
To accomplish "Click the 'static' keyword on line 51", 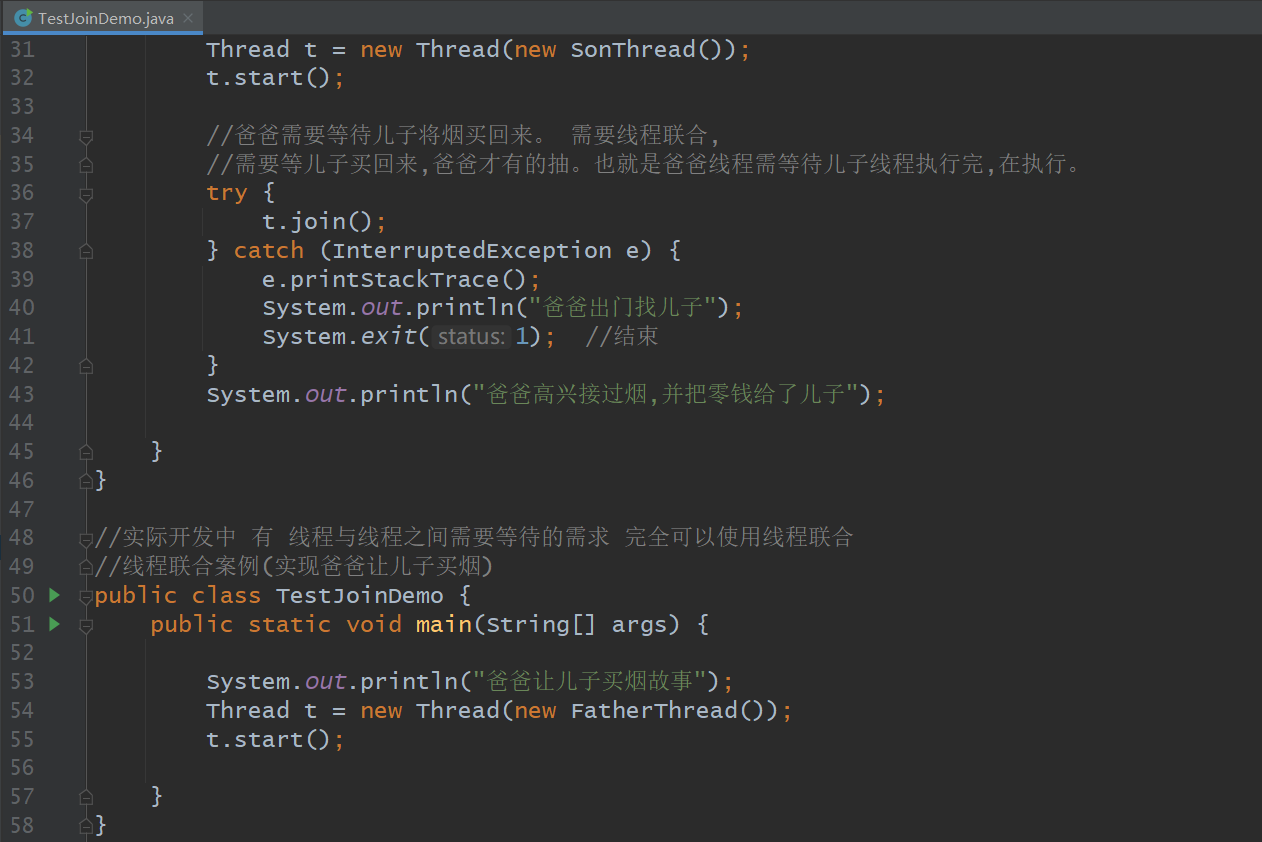I will pyautogui.click(x=290, y=625).
